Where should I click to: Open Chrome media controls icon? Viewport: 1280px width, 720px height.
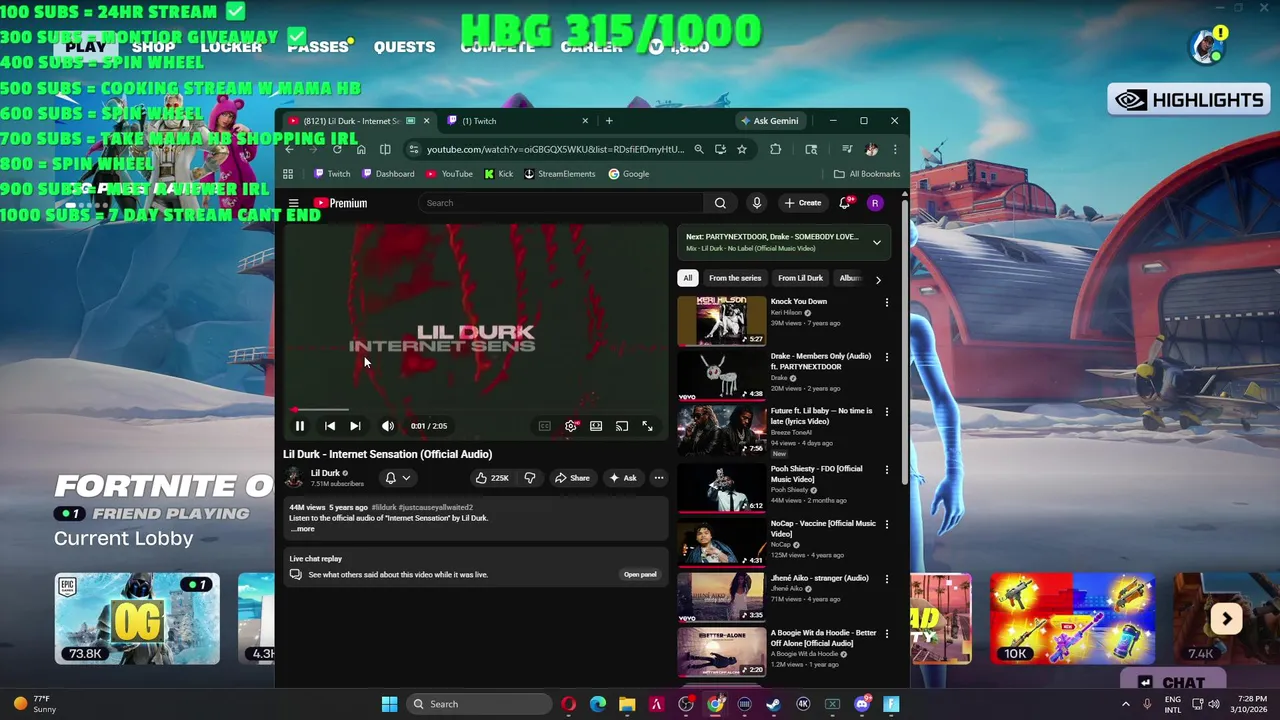point(846,149)
